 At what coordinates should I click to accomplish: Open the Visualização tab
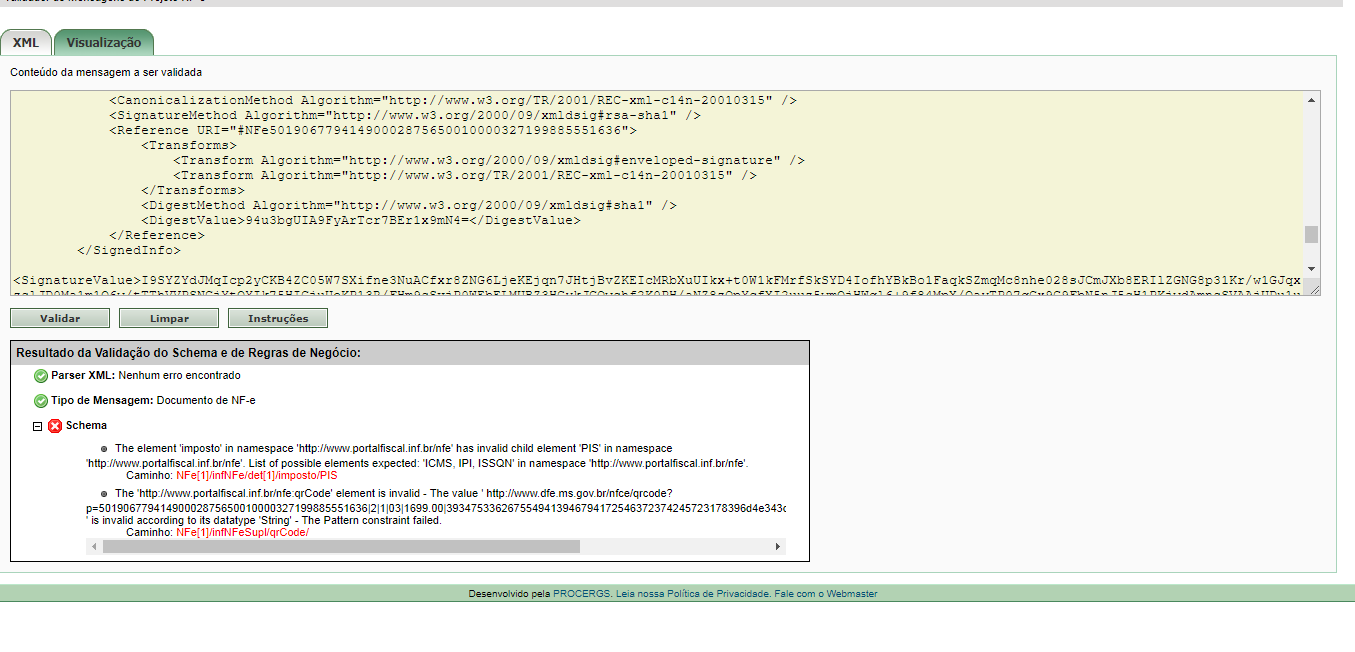[x=104, y=43]
